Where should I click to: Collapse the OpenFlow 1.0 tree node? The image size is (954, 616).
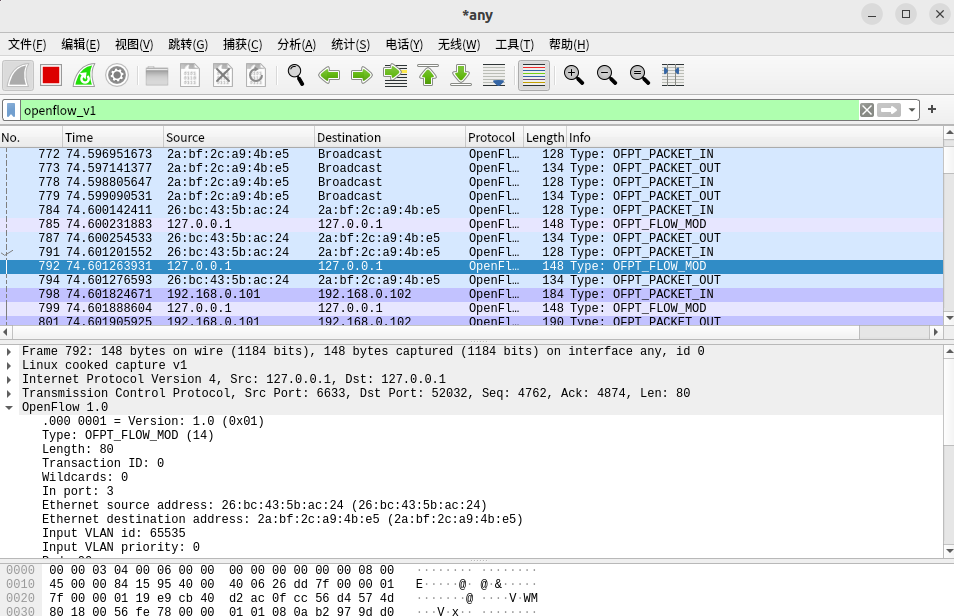9,407
